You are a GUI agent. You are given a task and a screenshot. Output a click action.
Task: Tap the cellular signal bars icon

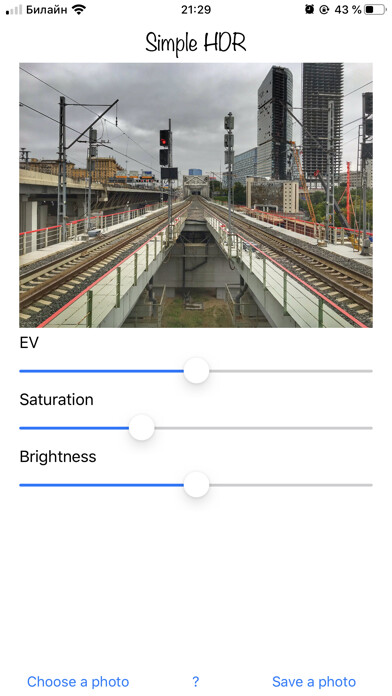point(14,9)
